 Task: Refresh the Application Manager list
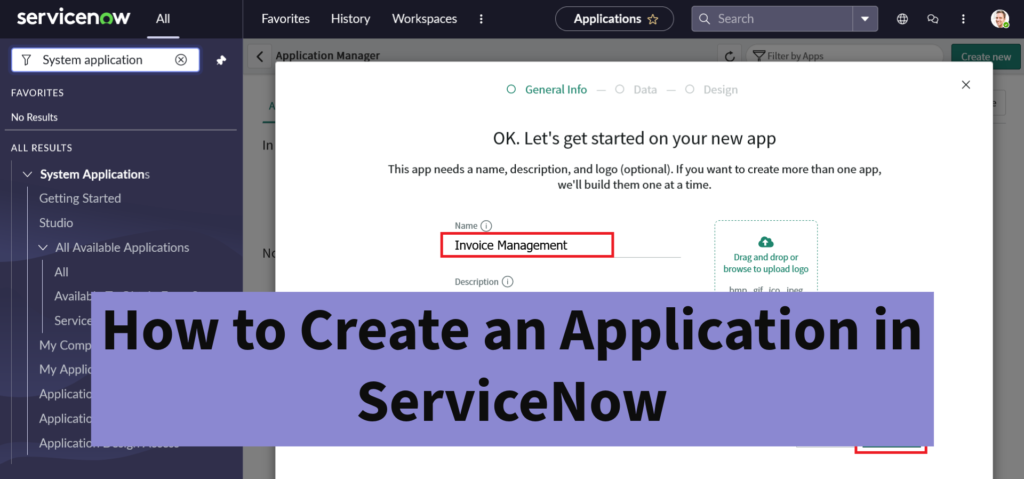[x=730, y=56]
